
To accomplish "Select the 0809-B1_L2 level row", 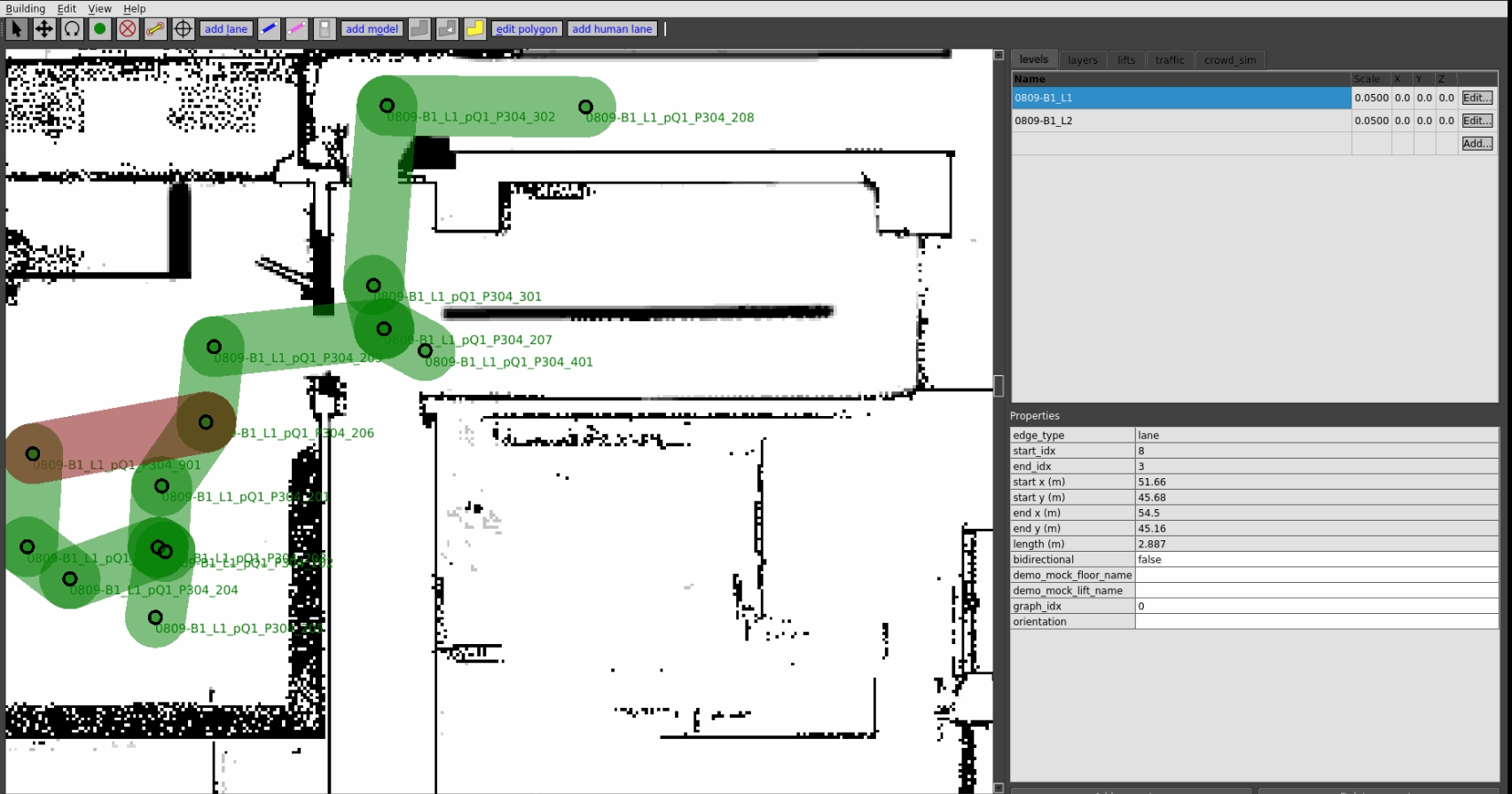I will click(x=1179, y=121).
